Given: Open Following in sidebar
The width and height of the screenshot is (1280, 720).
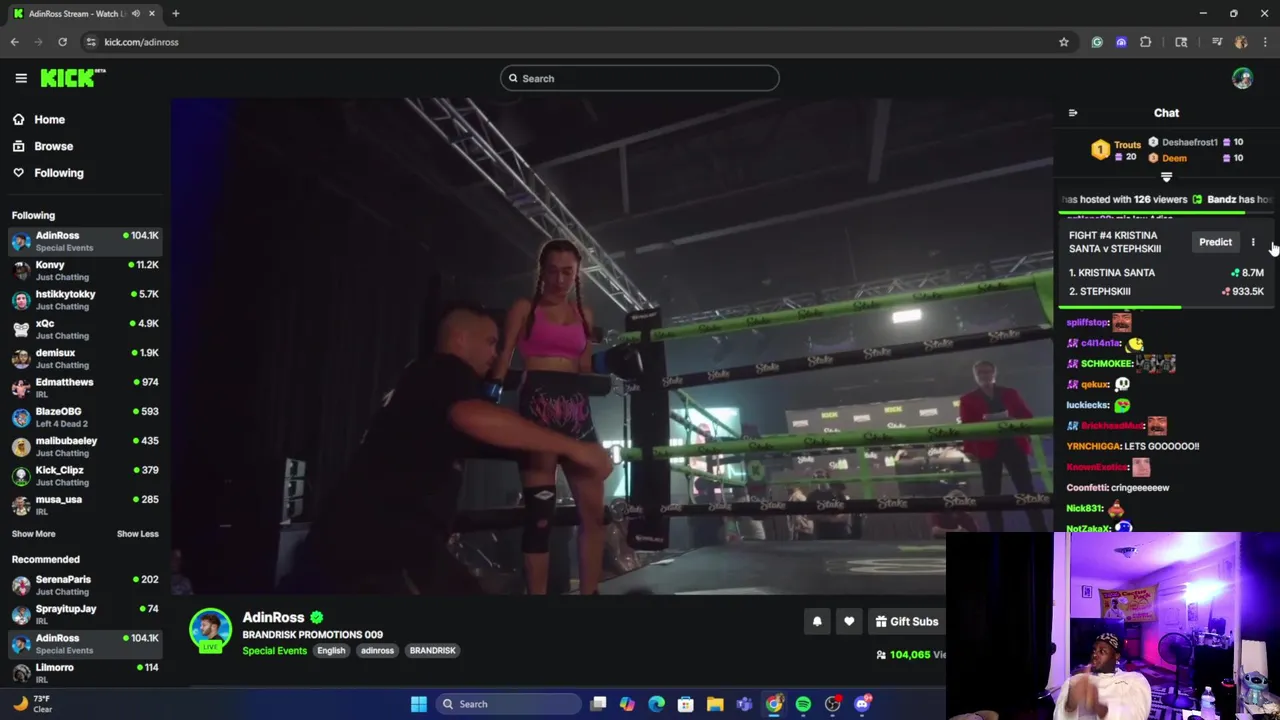Looking at the screenshot, I should point(47,173).
